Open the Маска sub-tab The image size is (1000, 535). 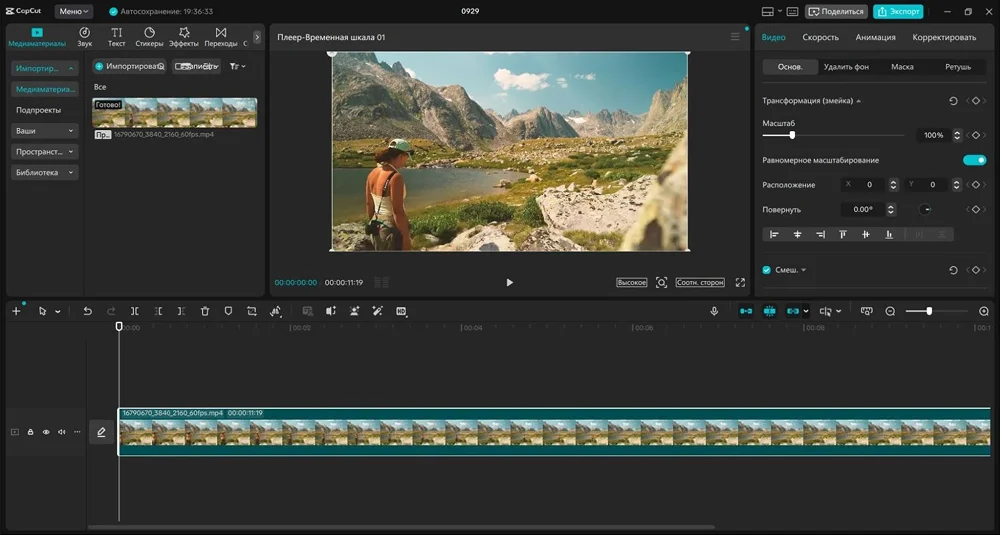[902, 66]
